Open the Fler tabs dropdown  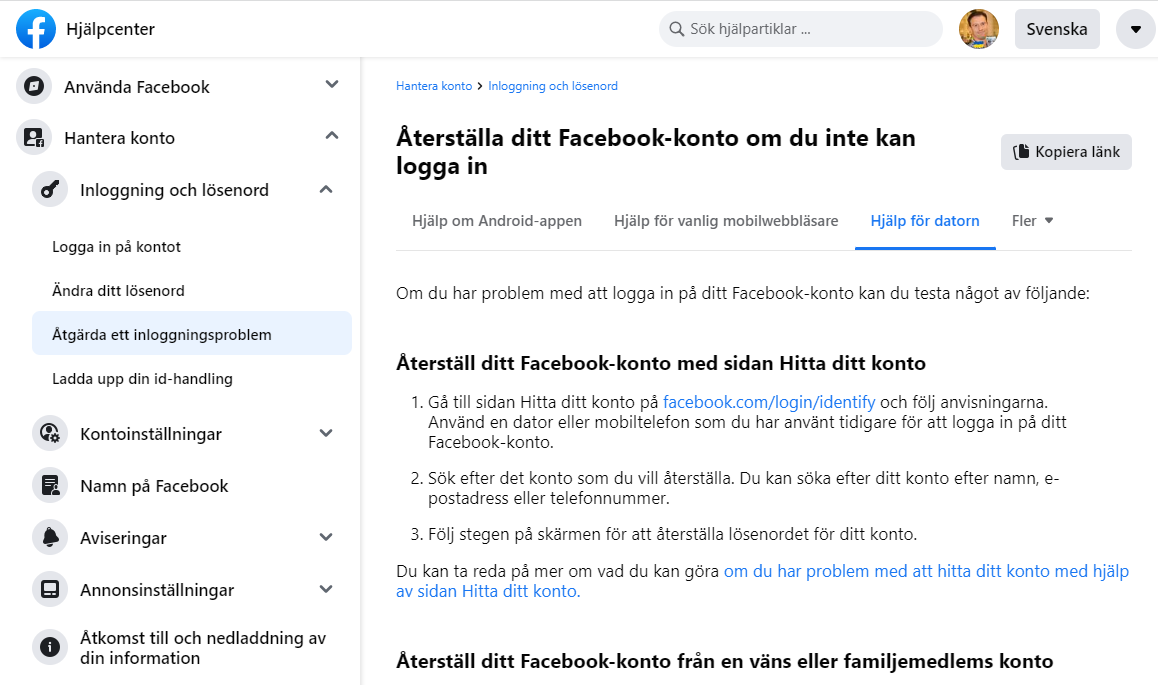pyautogui.click(x=1032, y=221)
